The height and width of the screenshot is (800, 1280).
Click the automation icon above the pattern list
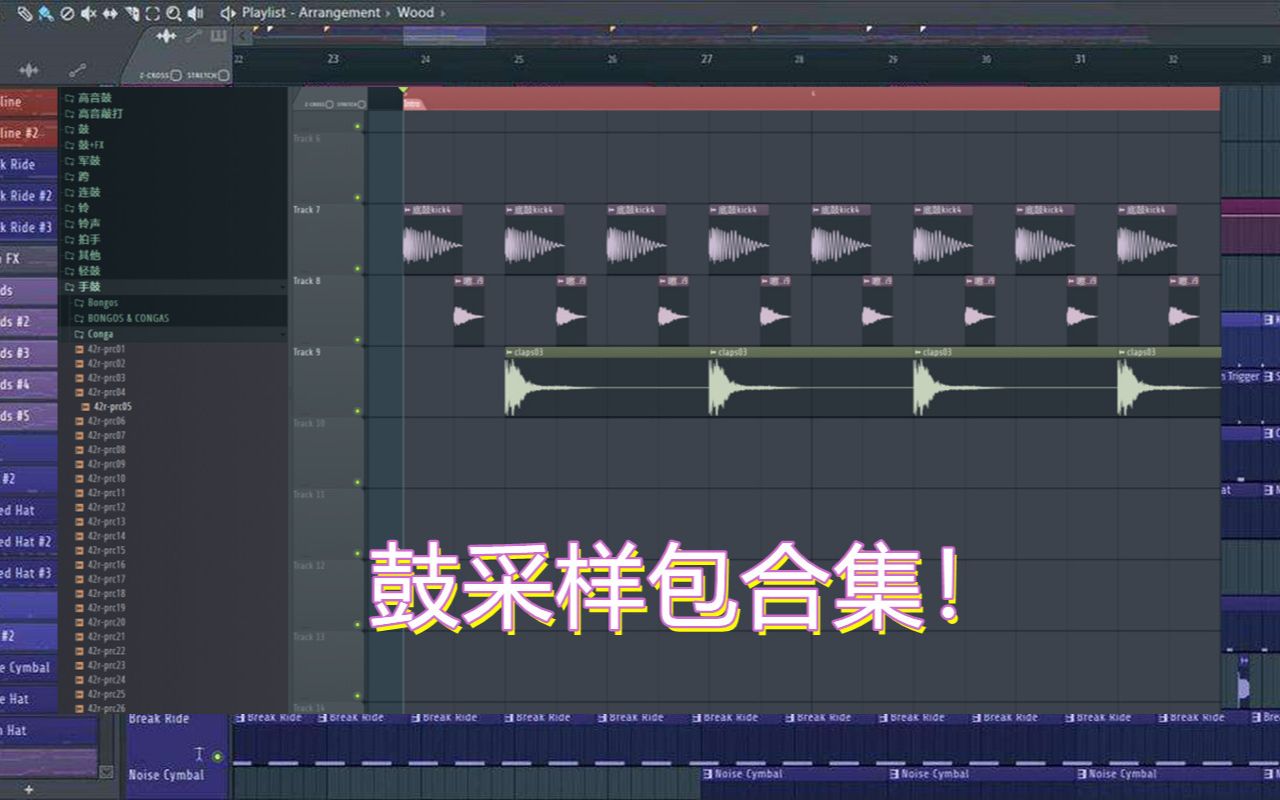click(x=77, y=70)
